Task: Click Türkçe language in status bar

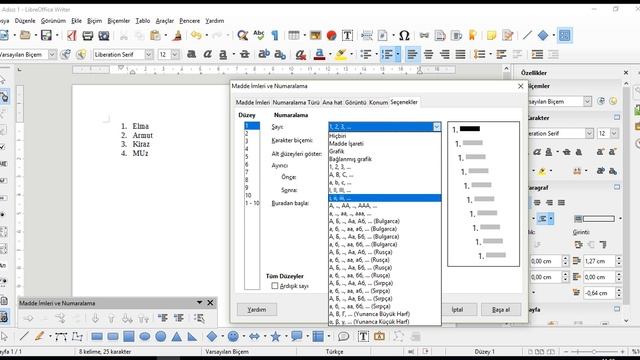Action: click(x=334, y=351)
